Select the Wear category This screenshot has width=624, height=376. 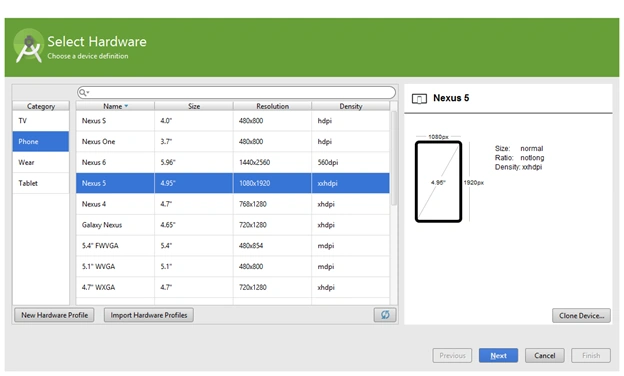(x=41, y=162)
